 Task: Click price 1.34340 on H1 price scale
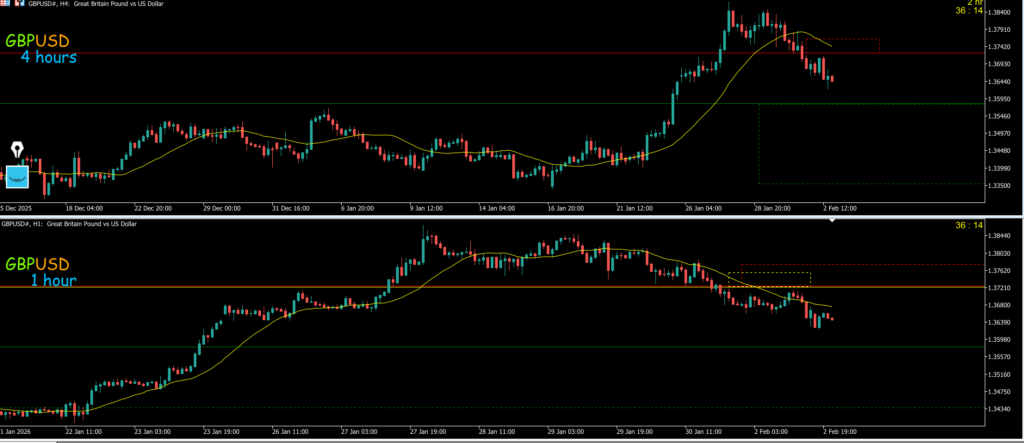[x=1000, y=410]
